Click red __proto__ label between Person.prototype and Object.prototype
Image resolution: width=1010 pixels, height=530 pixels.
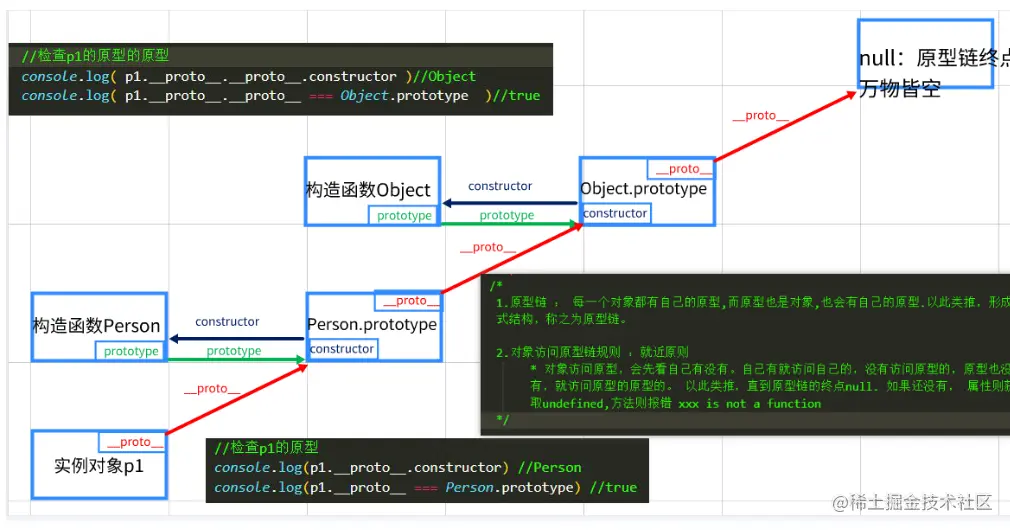click(x=488, y=247)
